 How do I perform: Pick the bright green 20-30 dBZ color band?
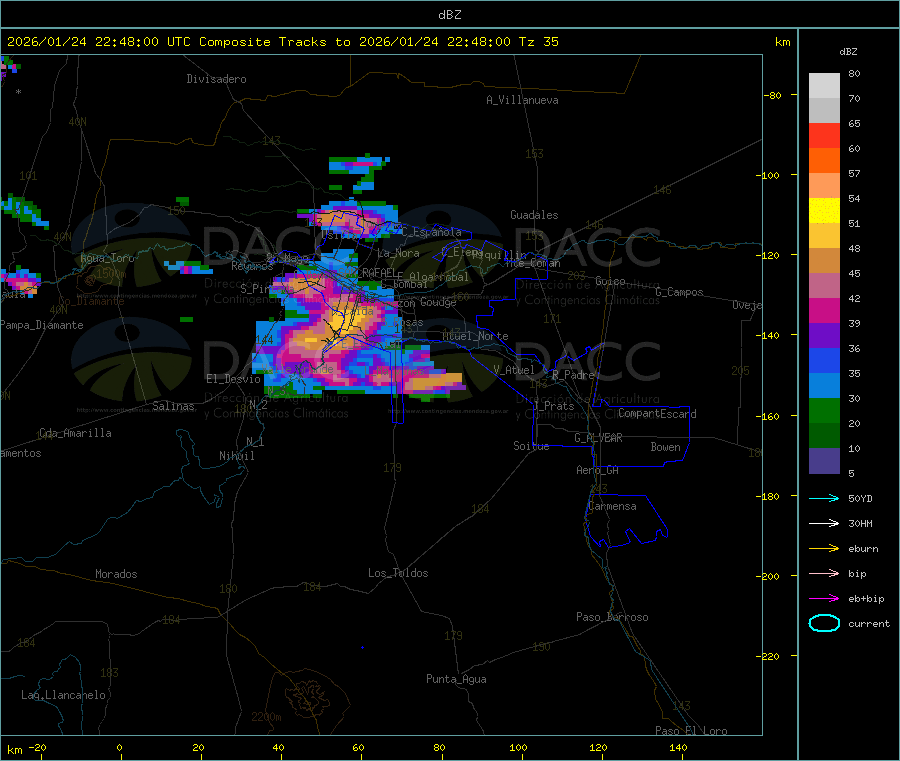click(x=824, y=411)
